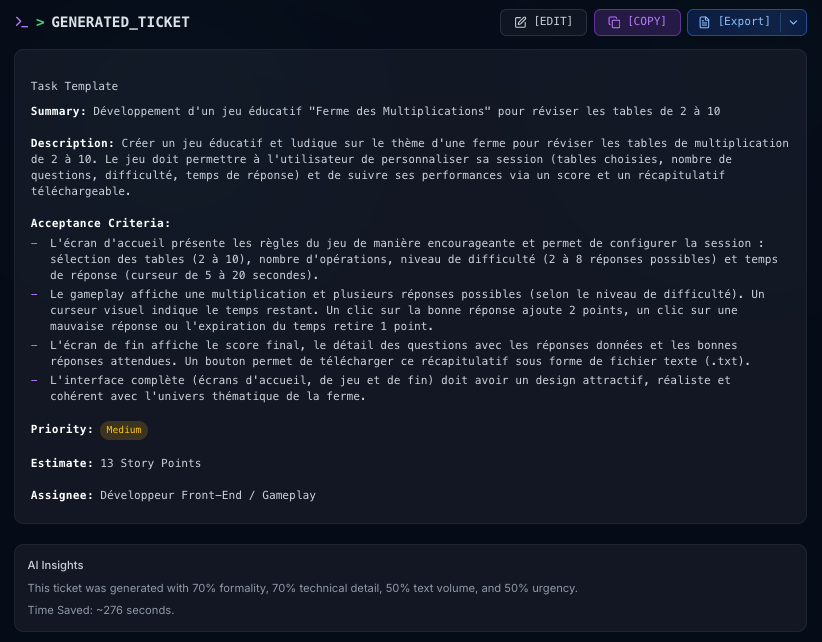Click the Medium priority badge

click(124, 430)
